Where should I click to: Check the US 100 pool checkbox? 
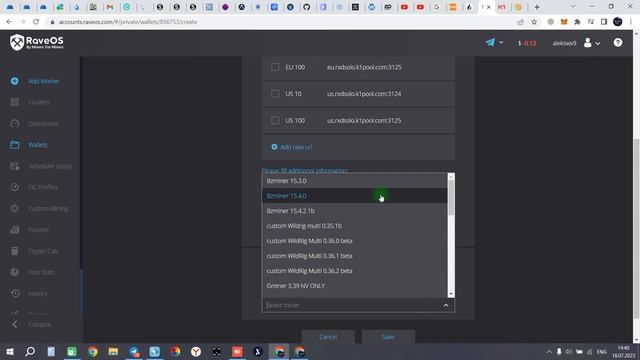pyautogui.click(x=275, y=120)
